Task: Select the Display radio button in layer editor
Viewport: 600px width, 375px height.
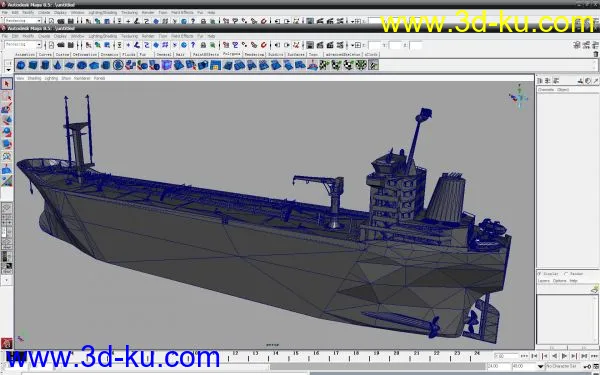Action: pyautogui.click(x=540, y=274)
